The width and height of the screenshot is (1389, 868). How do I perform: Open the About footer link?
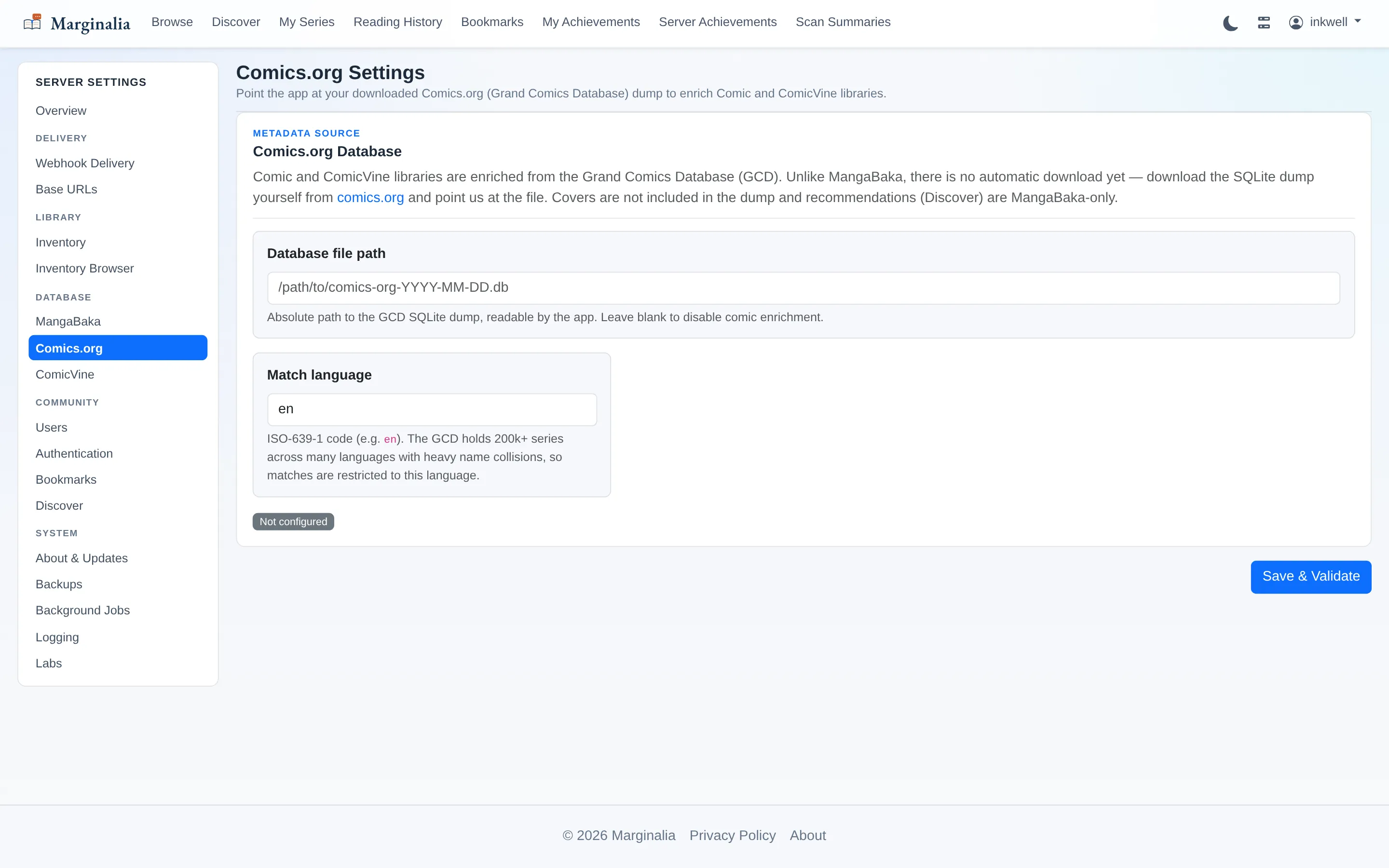807,836
